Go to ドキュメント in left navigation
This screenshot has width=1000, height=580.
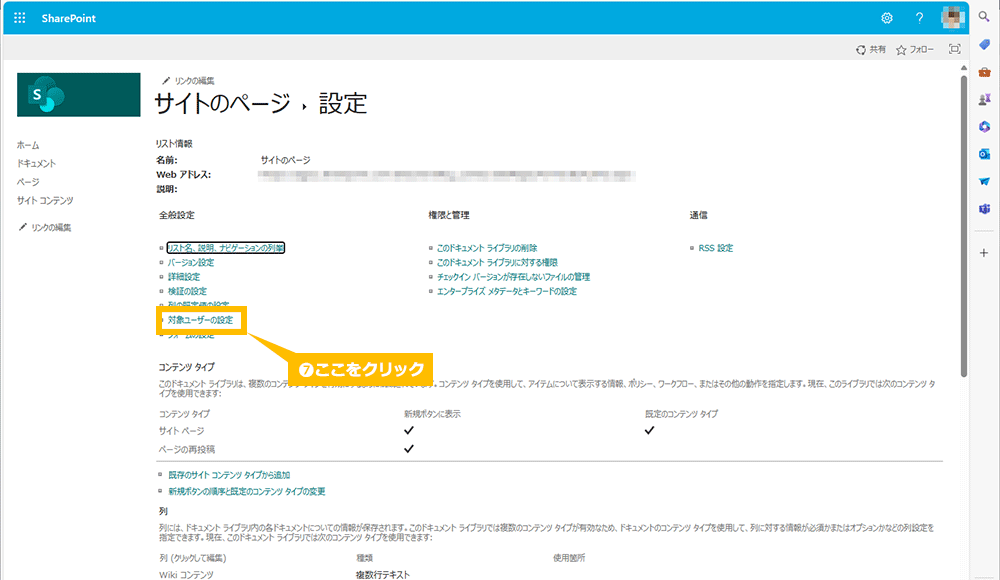pyautogui.click(x=36, y=163)
